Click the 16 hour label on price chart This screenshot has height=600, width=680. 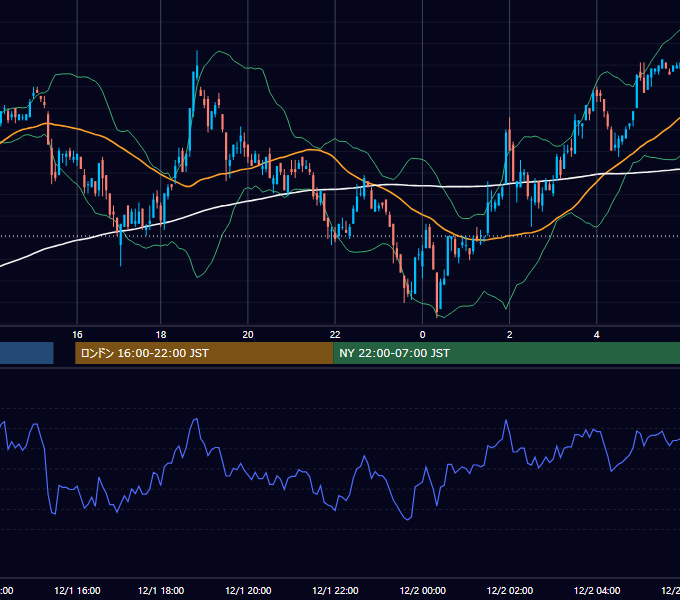[77, 335]
